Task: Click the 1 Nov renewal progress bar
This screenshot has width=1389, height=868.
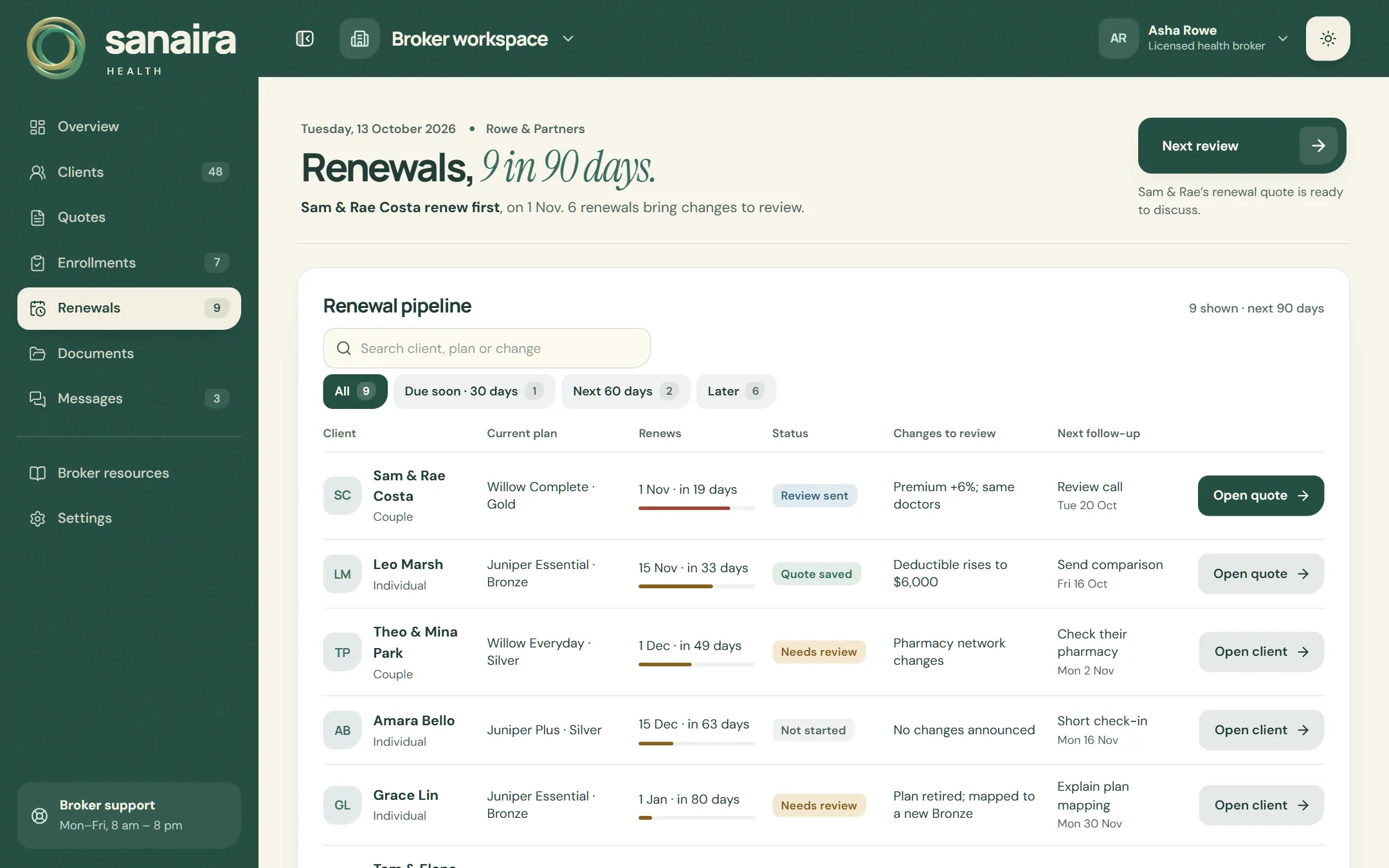Action: pos(696,508)
